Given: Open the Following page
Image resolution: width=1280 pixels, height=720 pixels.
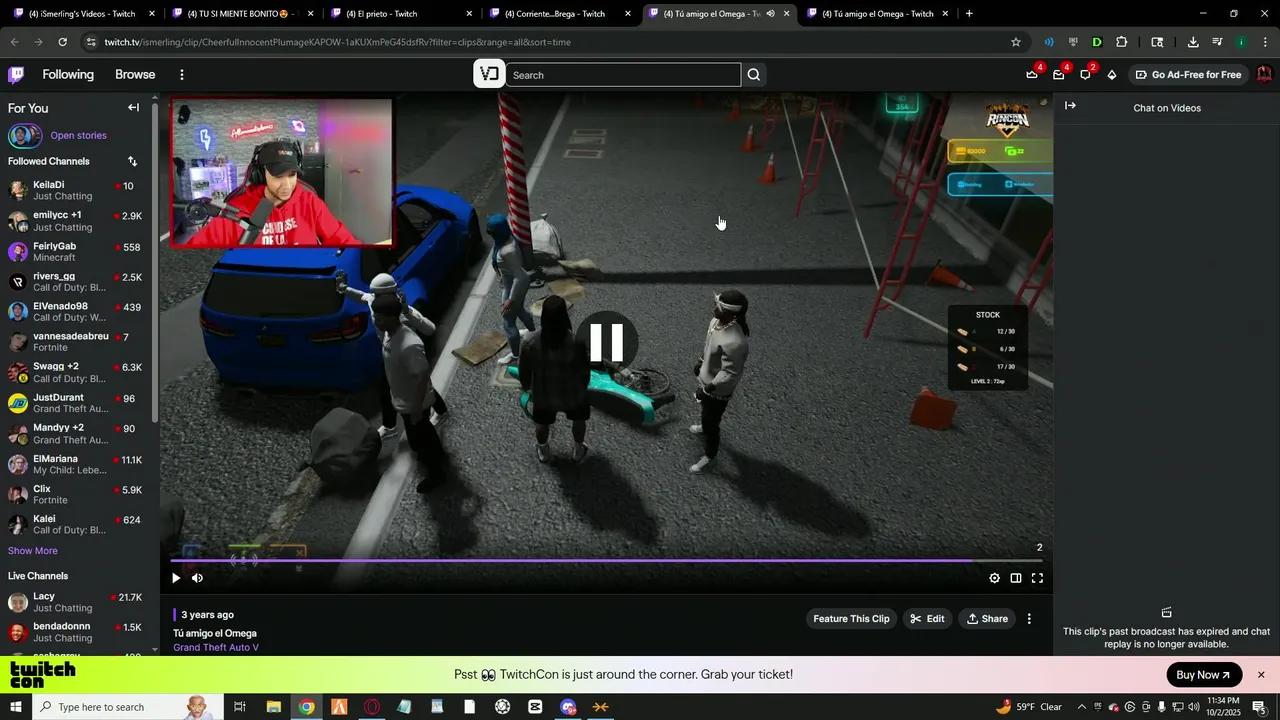Looking at the screenshot, I should click(68, 75).
